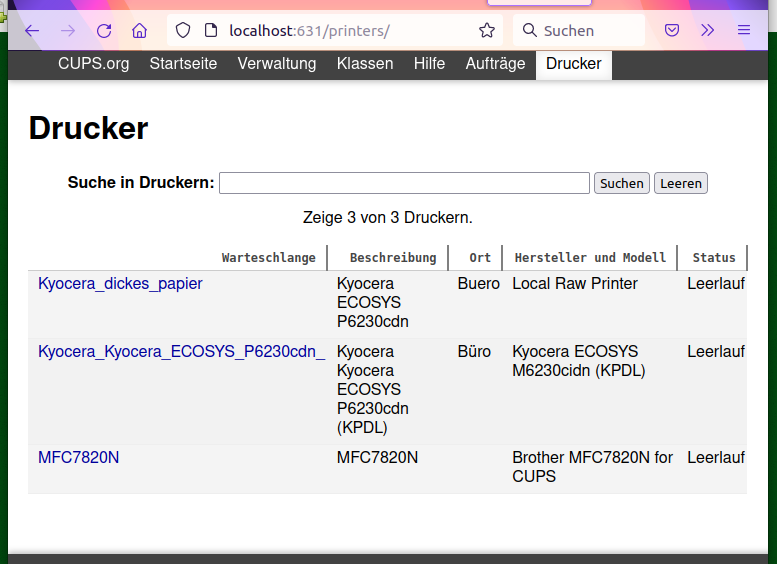Open the browser home page icon

pyautogui.click(x=139, y=31)
